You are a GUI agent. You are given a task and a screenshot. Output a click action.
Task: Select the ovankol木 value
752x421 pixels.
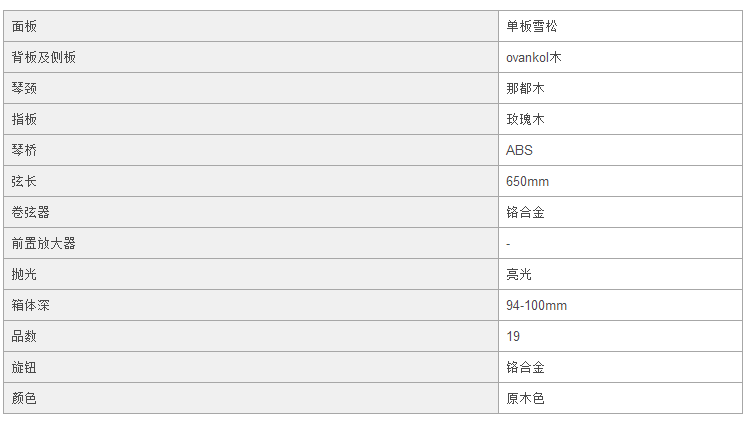click(x=534, y=58)
